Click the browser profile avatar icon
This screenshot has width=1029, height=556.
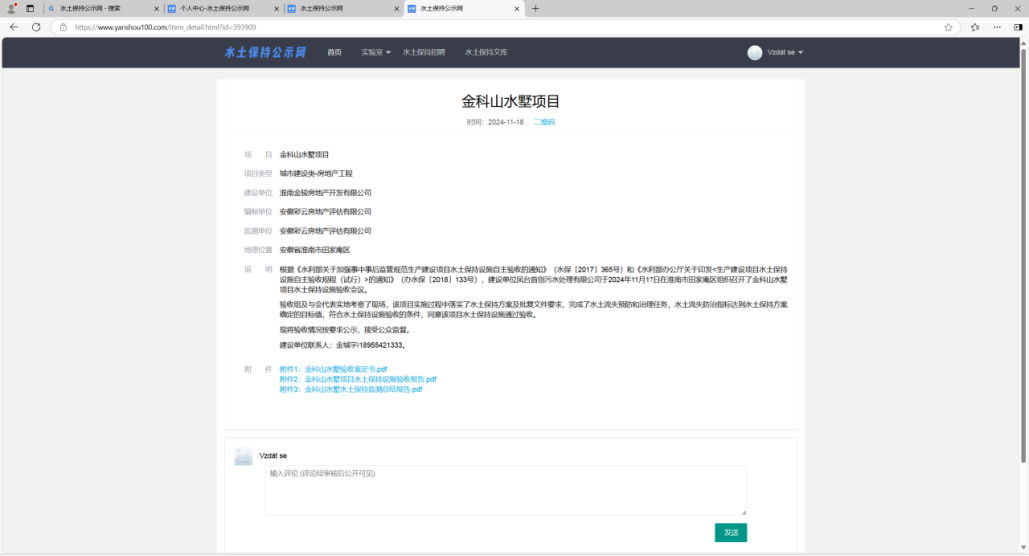click(x=11, y=8)
